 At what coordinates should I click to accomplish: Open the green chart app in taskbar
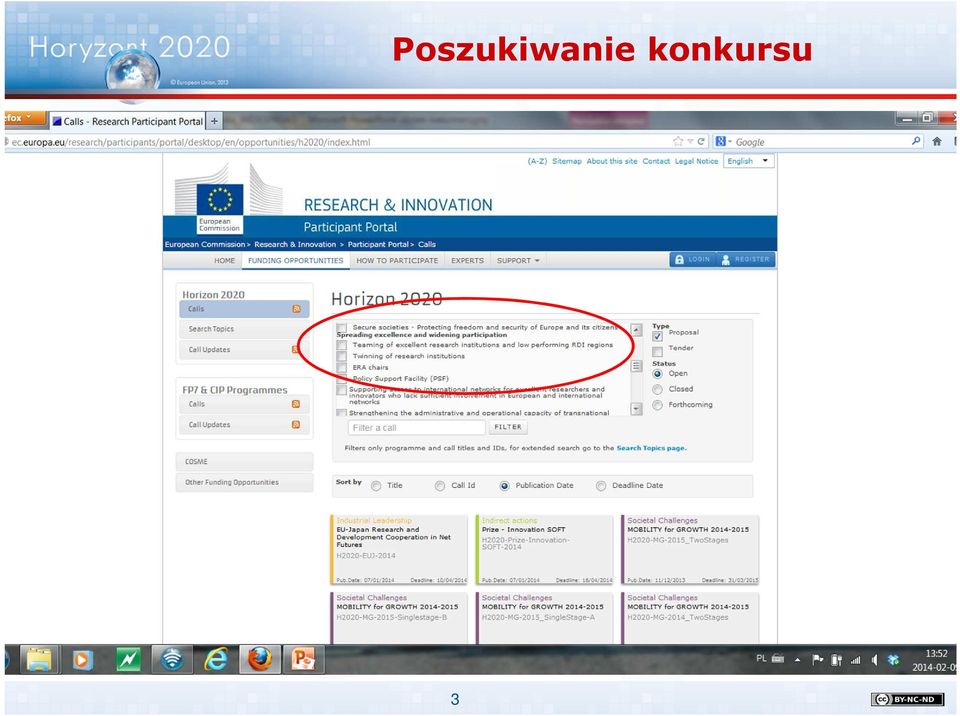129,660
